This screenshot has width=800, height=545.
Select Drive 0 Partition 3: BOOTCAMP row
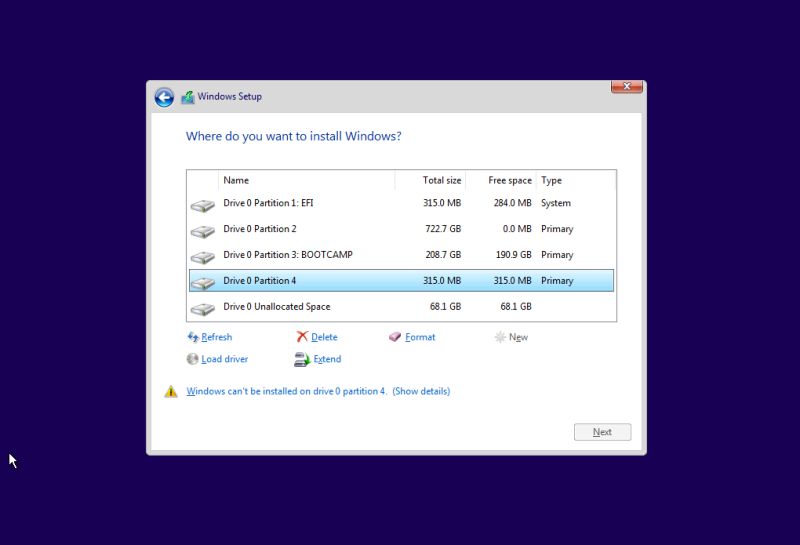point(401,255)
